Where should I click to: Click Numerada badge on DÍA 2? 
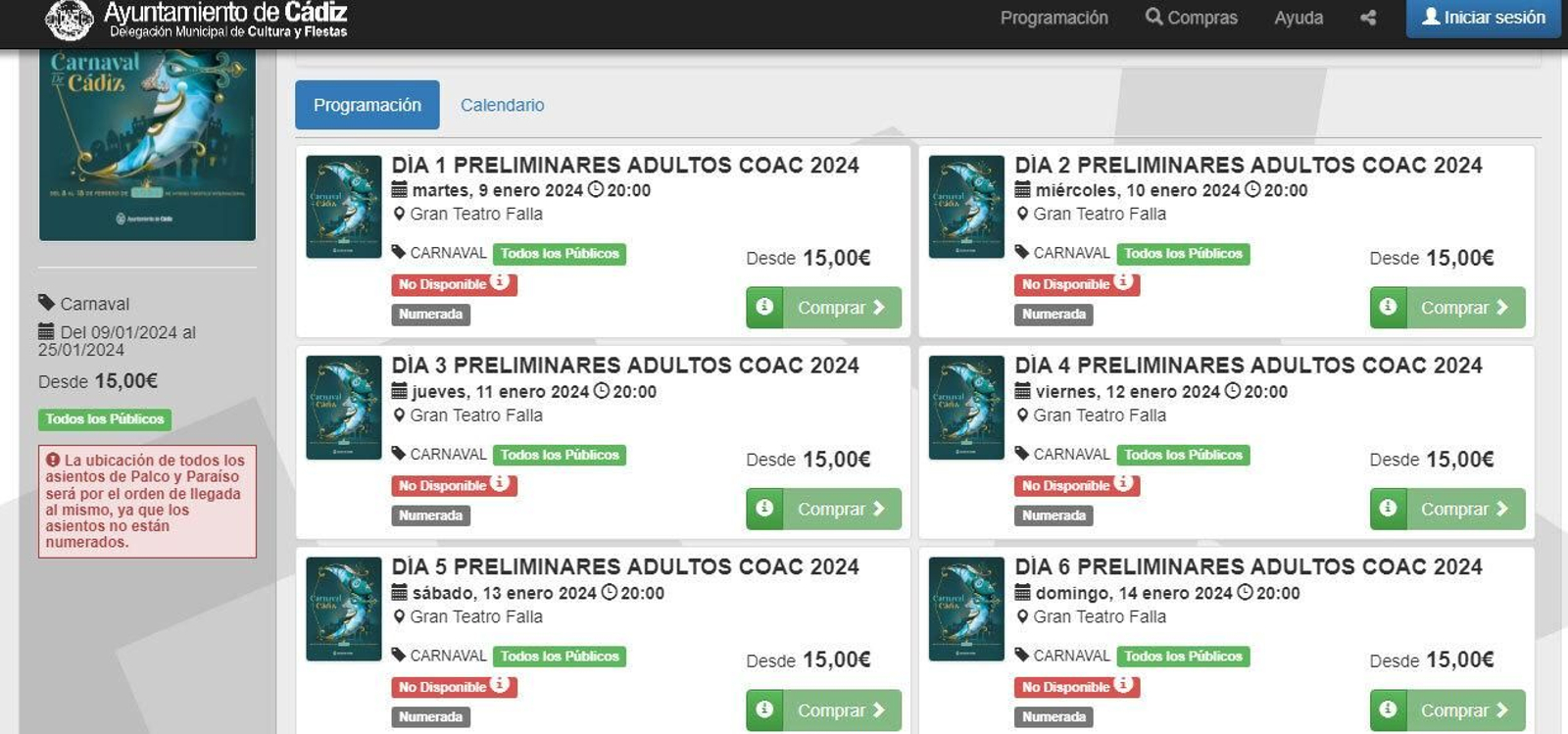[1054, 315]
